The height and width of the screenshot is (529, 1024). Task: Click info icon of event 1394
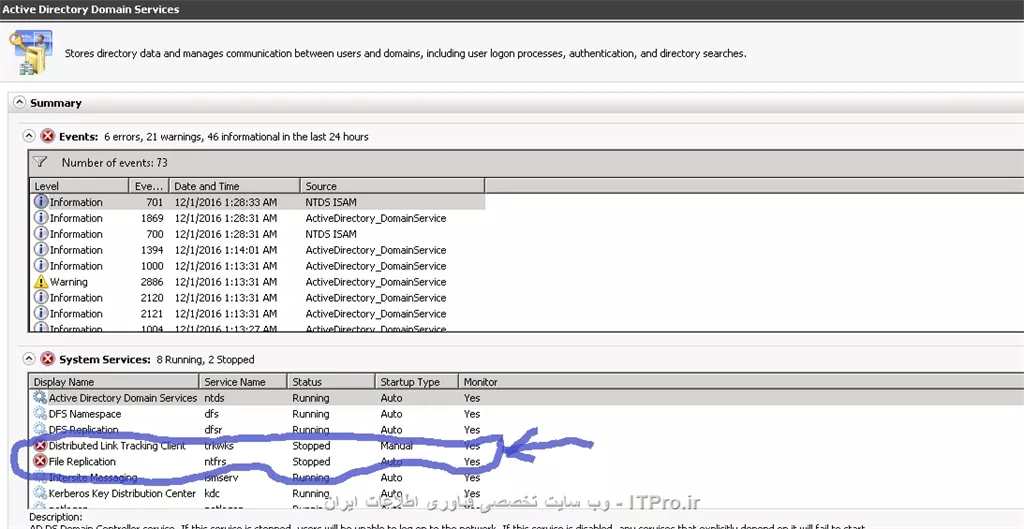pos(40,249)
